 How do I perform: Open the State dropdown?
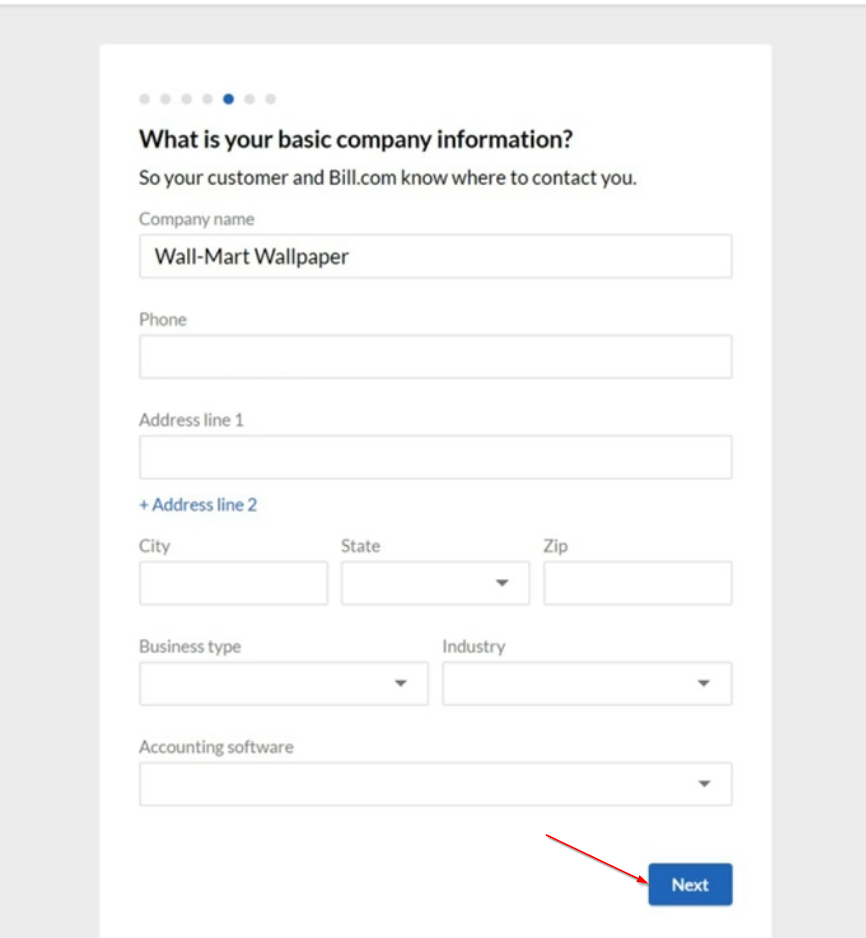[435, 583]
